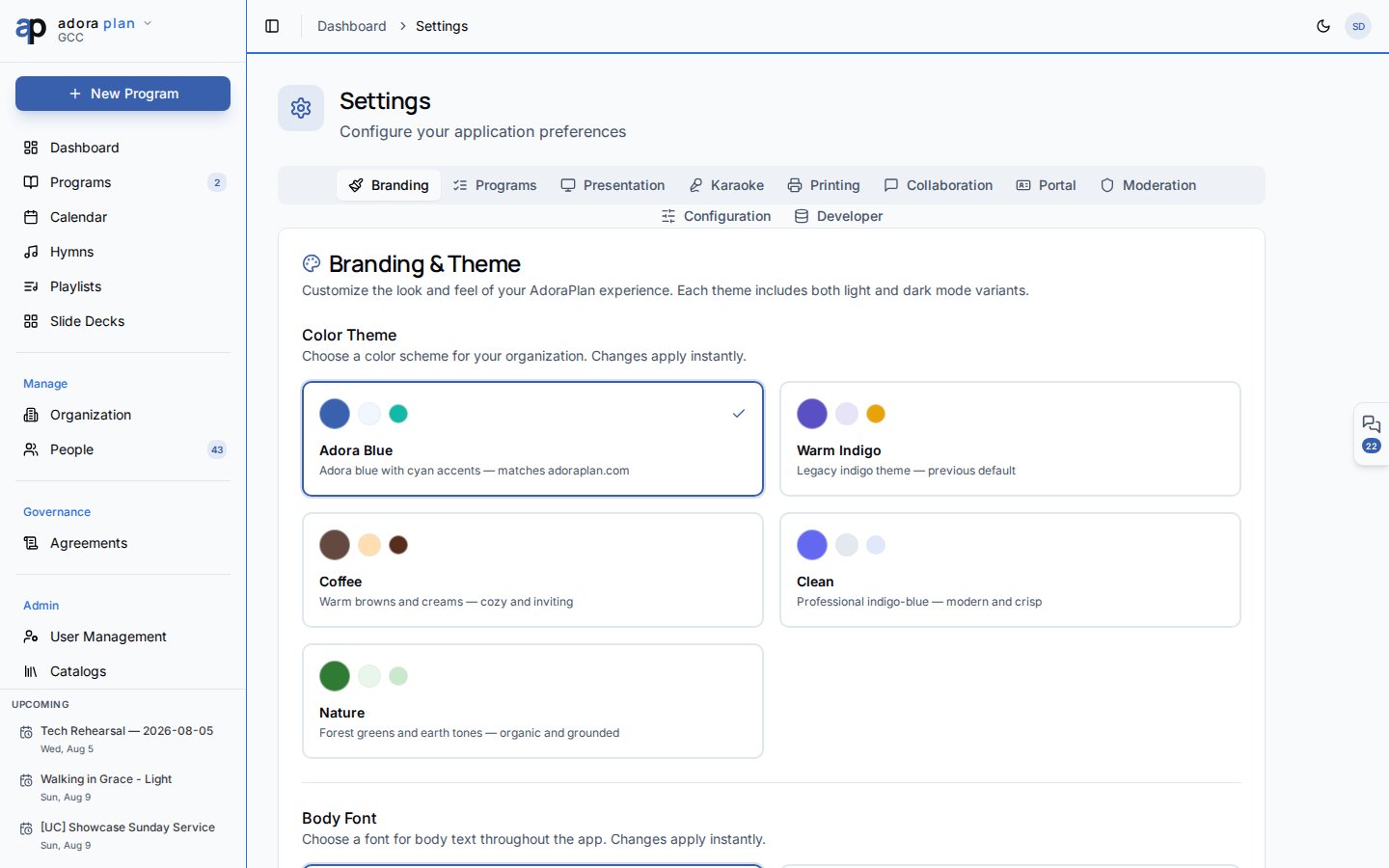Open the Organization page
This screenshot has width=1389, height=868.
click(x=123, y=415)
